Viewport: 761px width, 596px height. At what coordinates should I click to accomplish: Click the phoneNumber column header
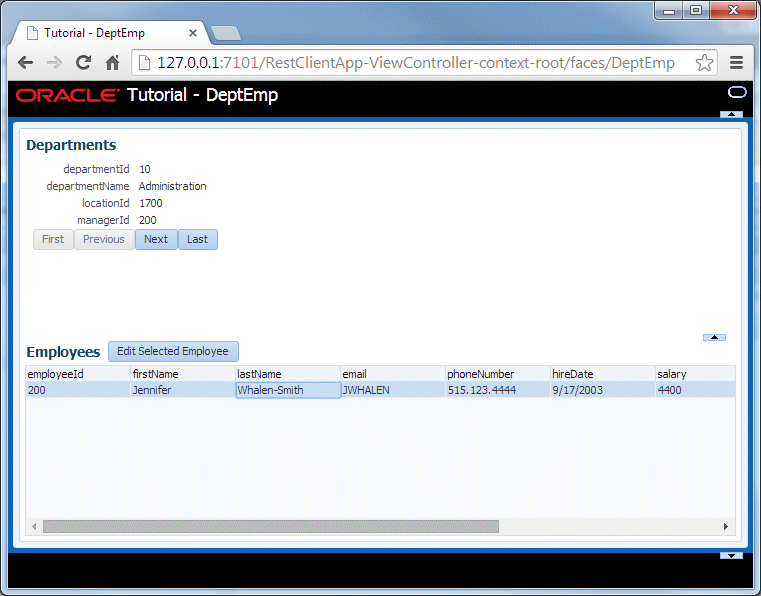pyautogui.click(x=497, y=374)
